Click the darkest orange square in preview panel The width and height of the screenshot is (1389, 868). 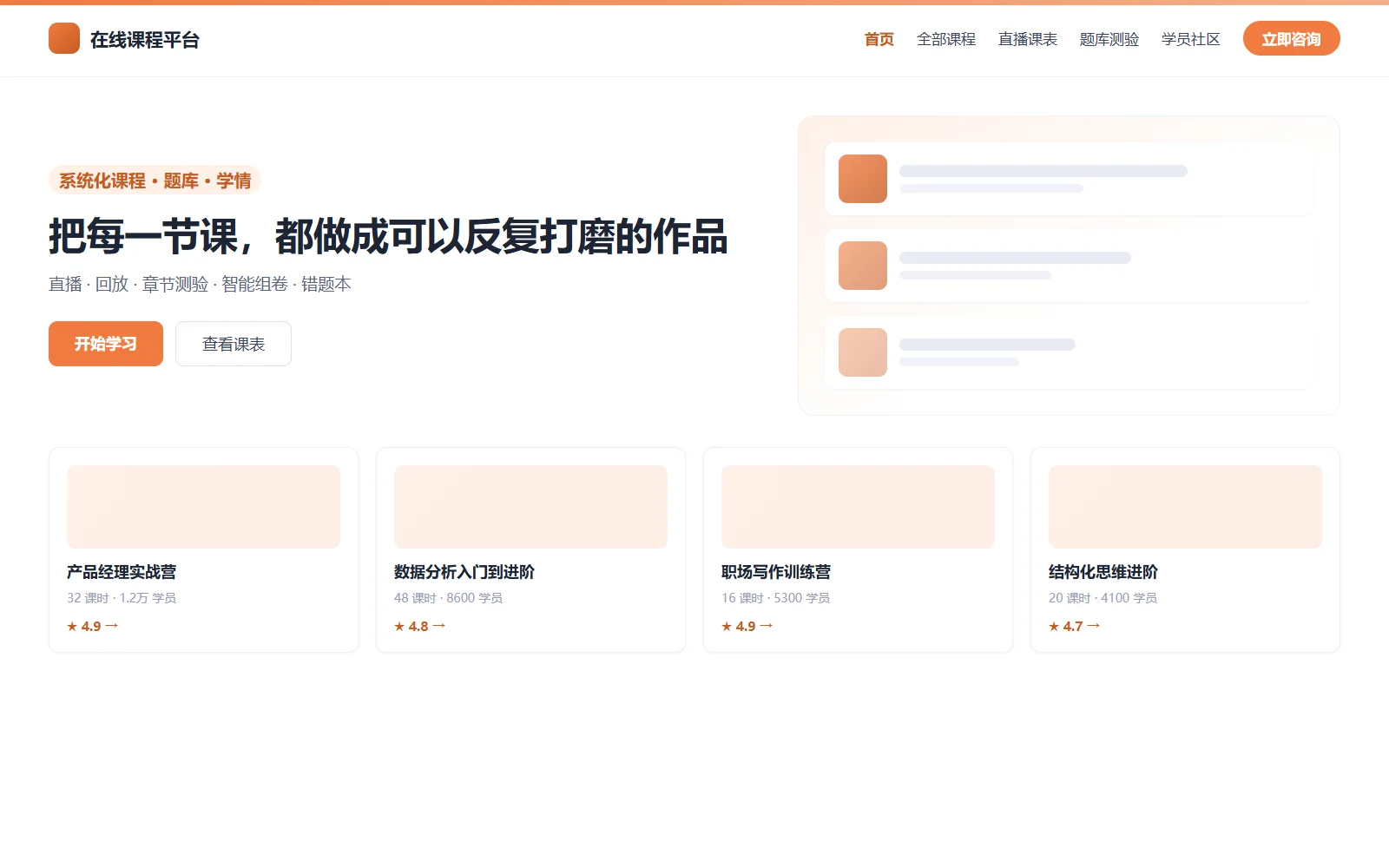pyautogui.click(x=863, y=179)
